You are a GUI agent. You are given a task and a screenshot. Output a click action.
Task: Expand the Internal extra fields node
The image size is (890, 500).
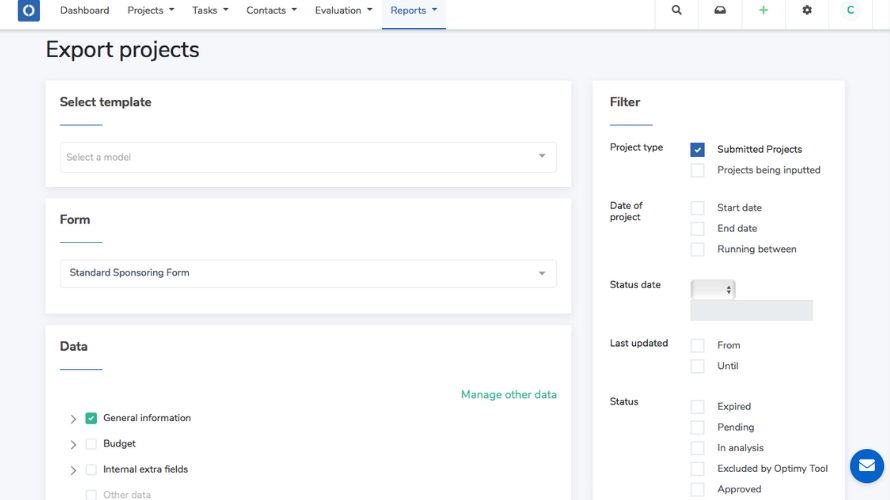[x=73, y=470]
